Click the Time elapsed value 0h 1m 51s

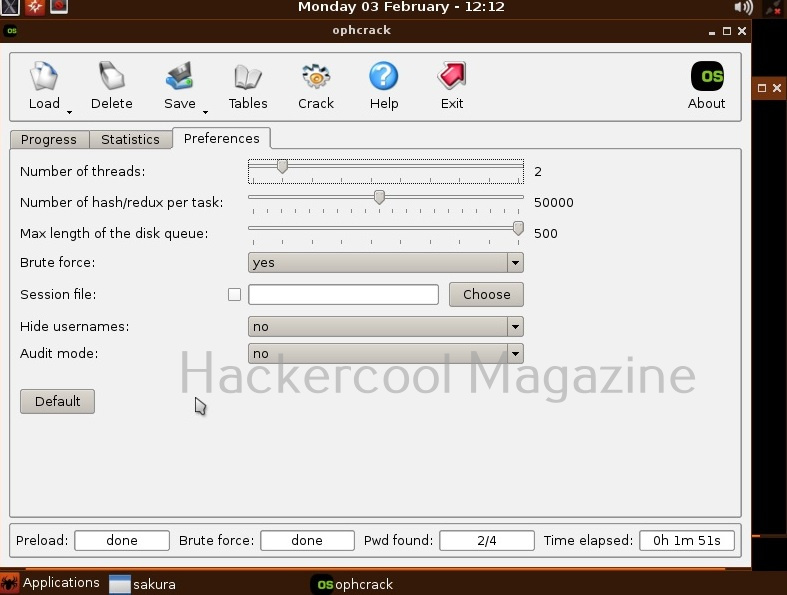pyautogui.click(x=687, y=540)
